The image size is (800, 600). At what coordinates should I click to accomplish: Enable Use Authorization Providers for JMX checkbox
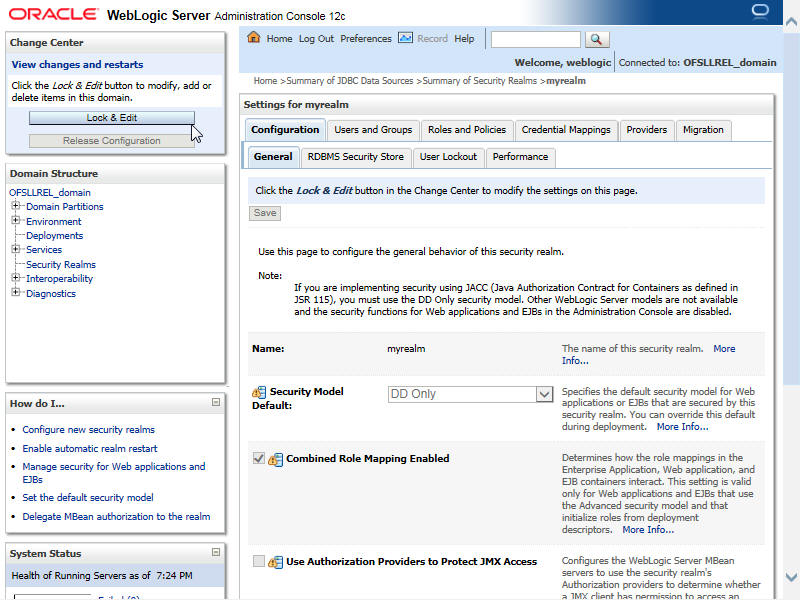pos(259,561)
